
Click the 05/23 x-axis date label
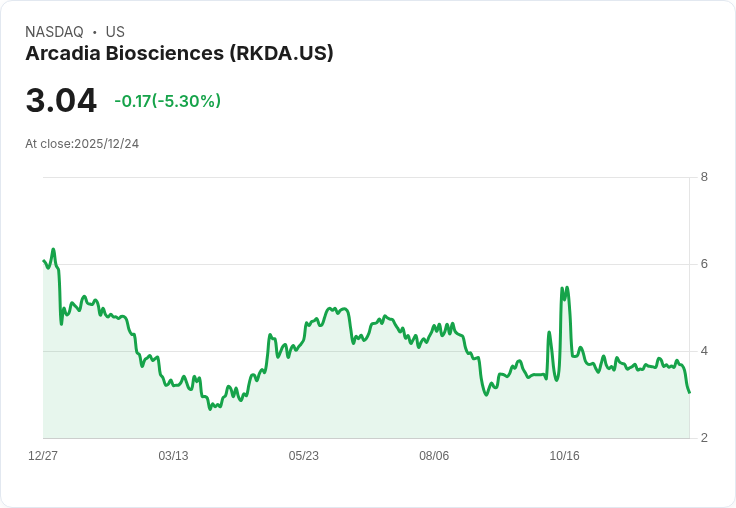click(x=304, y=456)
